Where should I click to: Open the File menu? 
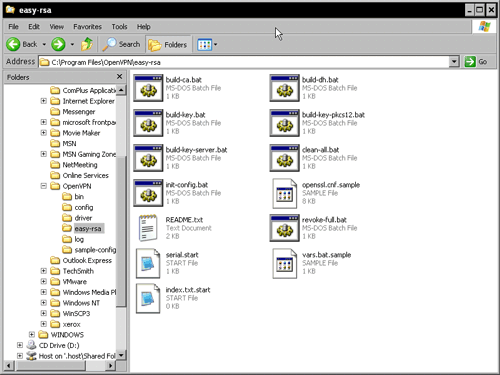[13, 27]
